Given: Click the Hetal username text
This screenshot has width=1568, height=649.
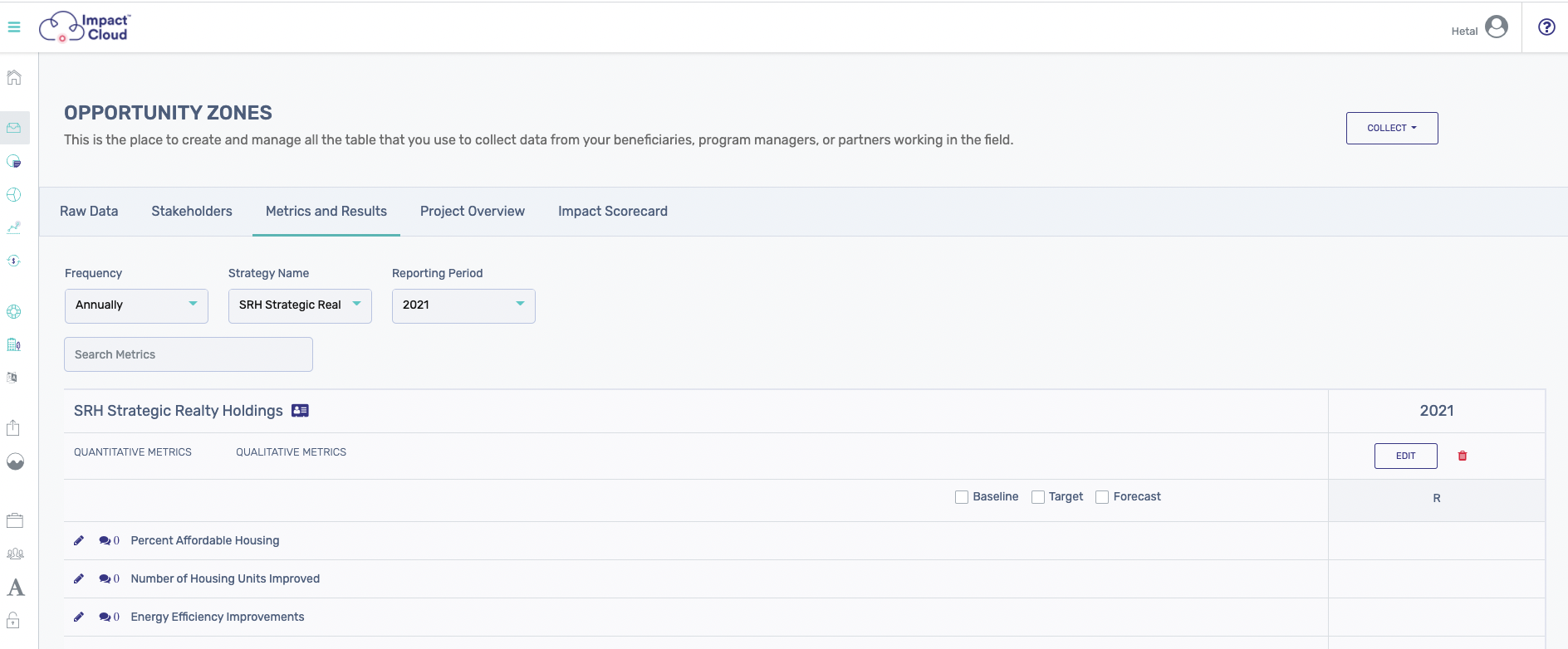Looking at the screenshot, I should point(1464,32).
